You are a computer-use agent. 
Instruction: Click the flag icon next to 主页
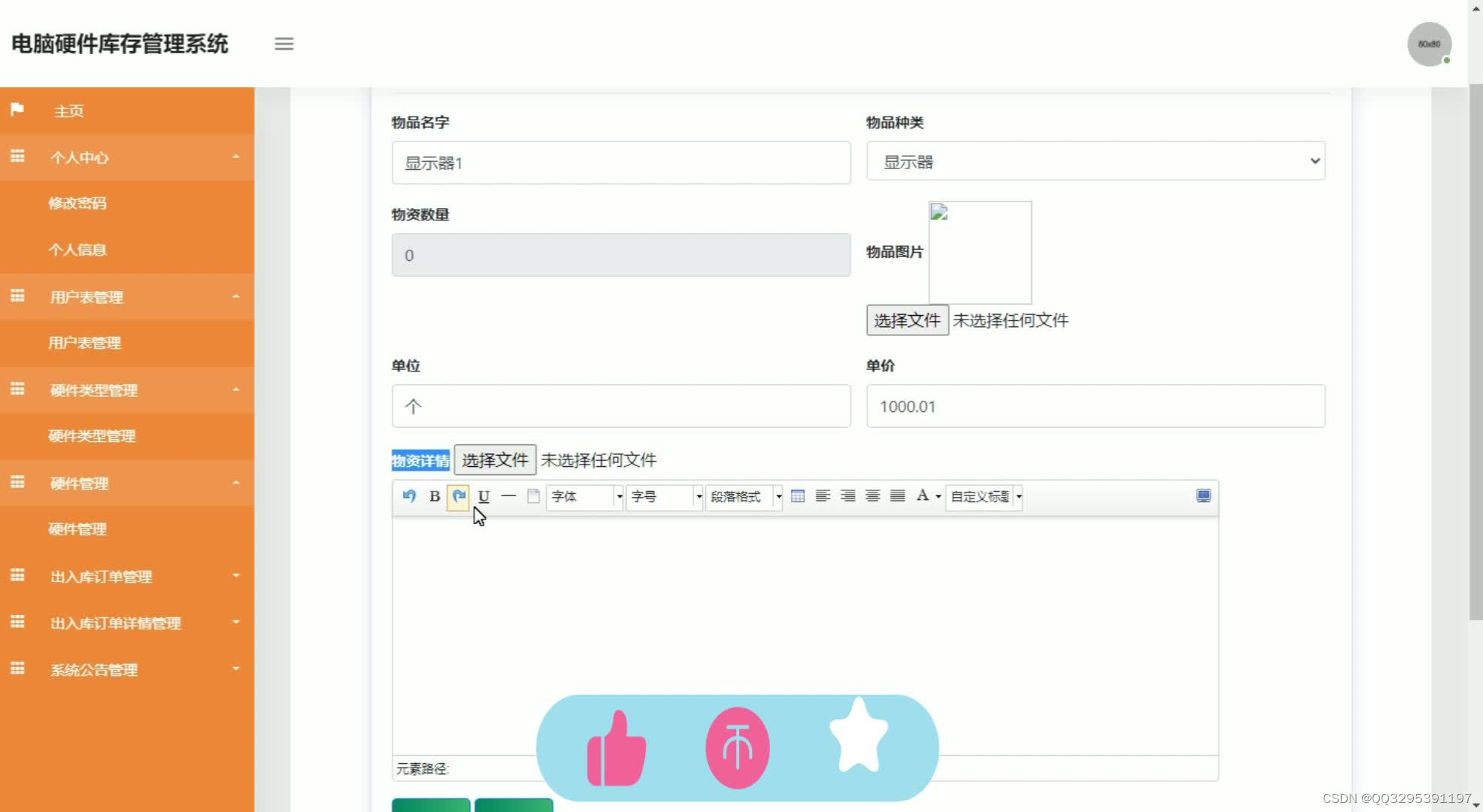[17, 110]
